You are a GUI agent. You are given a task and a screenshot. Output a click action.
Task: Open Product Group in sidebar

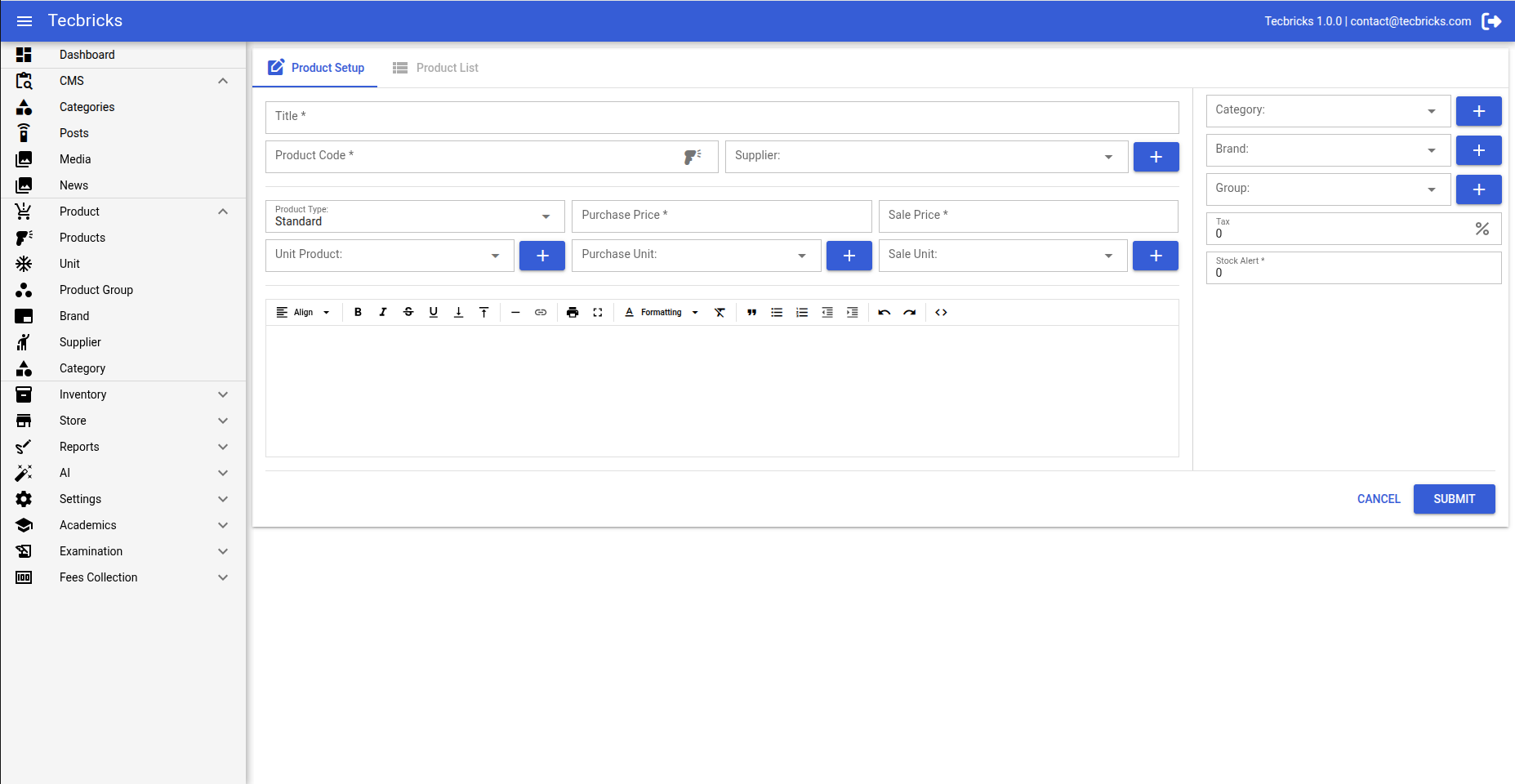123,290
